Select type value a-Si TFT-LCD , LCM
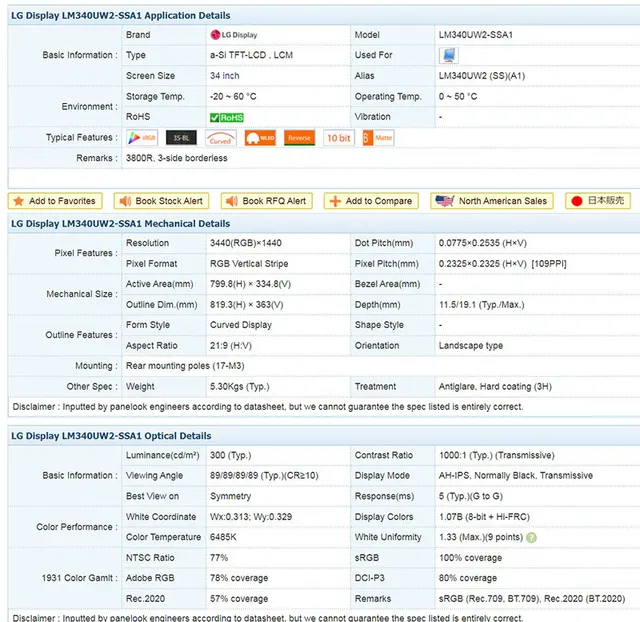This screenshot has height=622, width=640. pos(251,55)
